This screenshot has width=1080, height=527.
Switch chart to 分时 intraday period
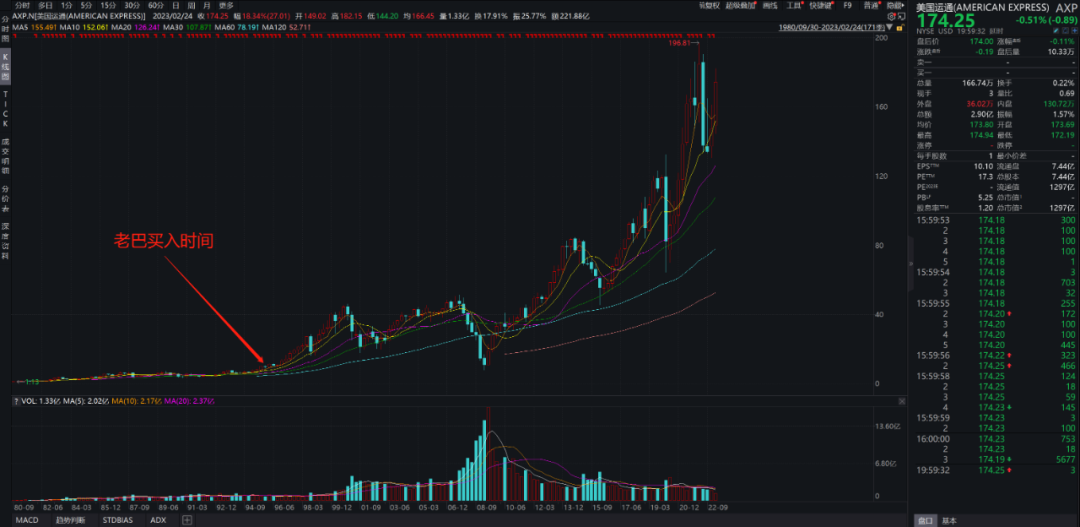tap(22, 6)
